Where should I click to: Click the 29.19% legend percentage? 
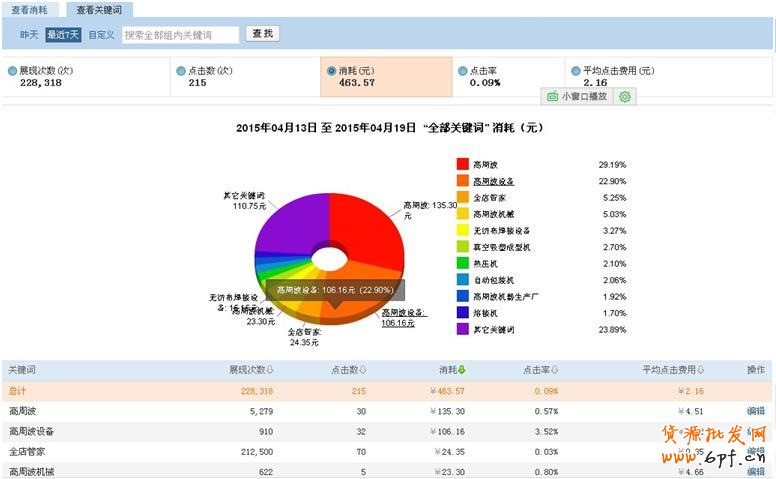612,165
